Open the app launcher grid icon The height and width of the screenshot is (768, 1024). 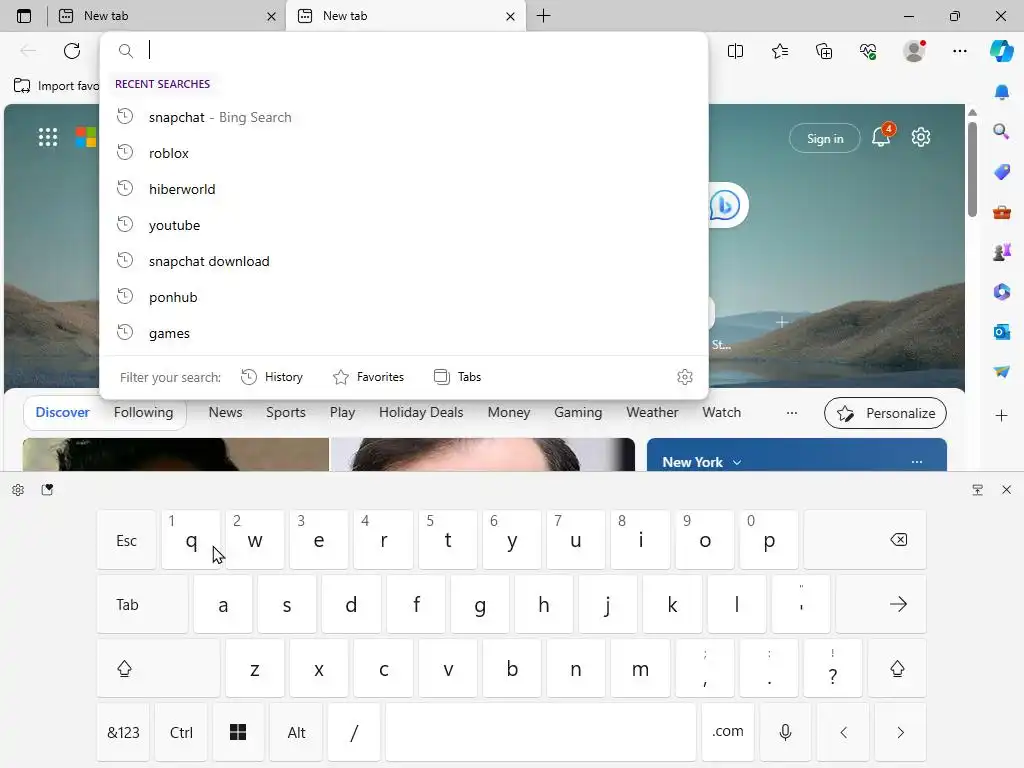coord(48,137)
